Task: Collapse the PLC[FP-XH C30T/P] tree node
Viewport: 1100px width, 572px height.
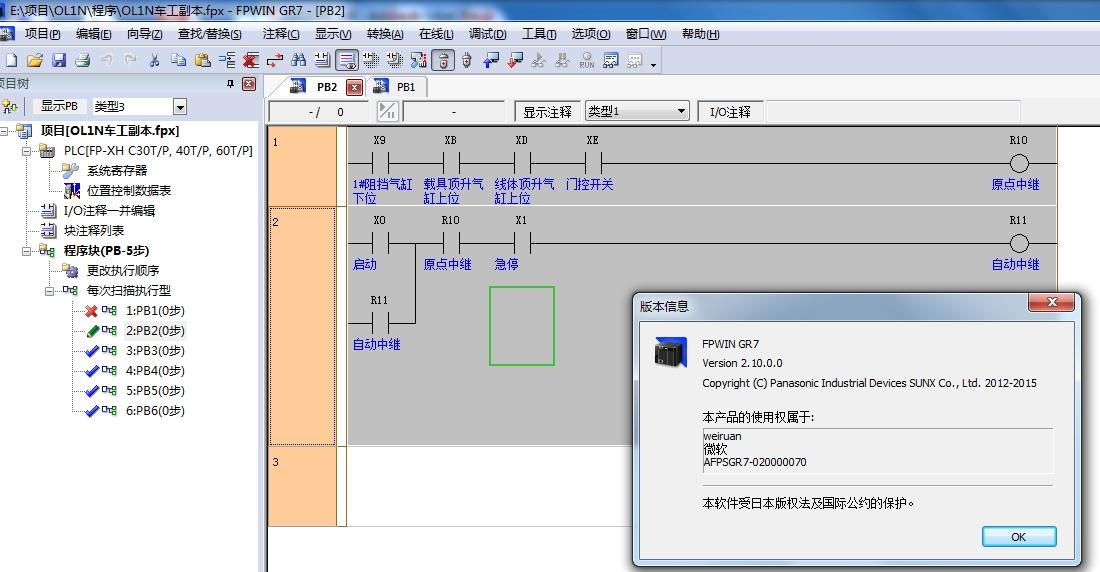Action: [27, 150]
